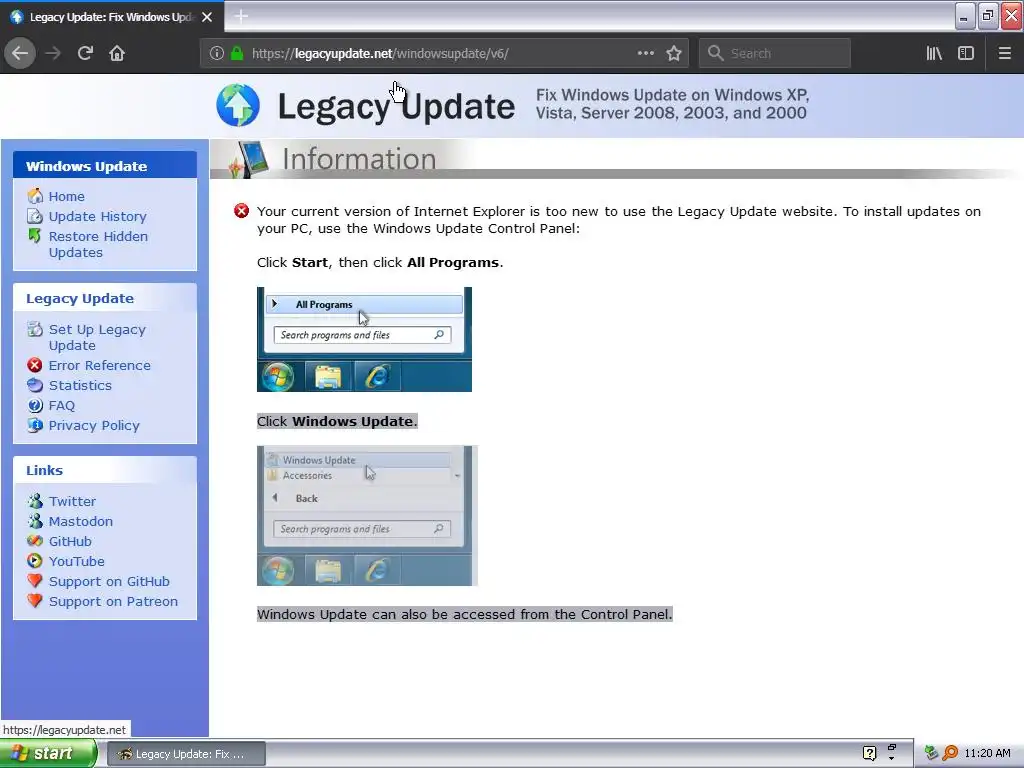1024x768 pixels.
Task: Open the Statistics link
Action: [80, 385]
